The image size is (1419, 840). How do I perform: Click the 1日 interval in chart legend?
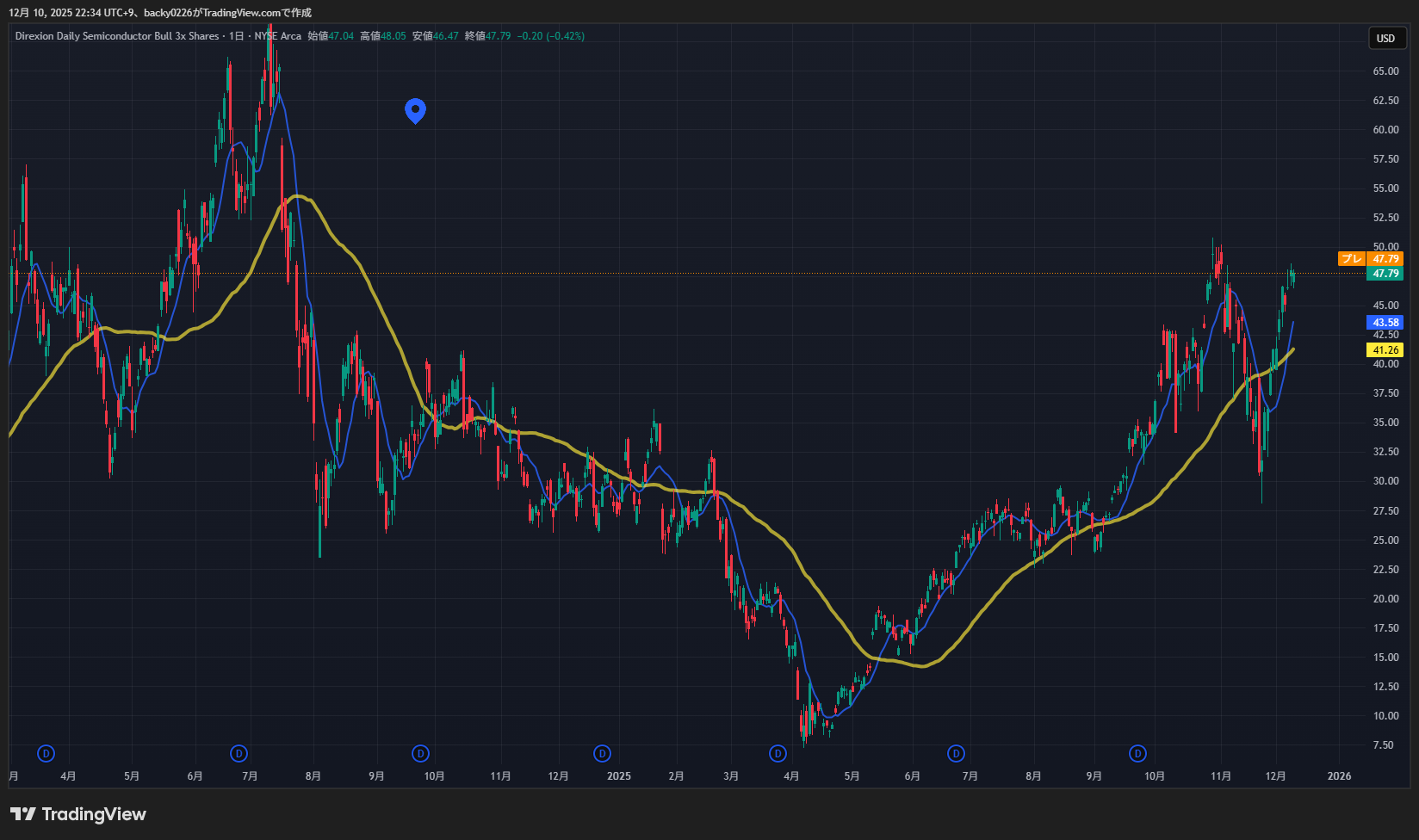click(236, 36)
